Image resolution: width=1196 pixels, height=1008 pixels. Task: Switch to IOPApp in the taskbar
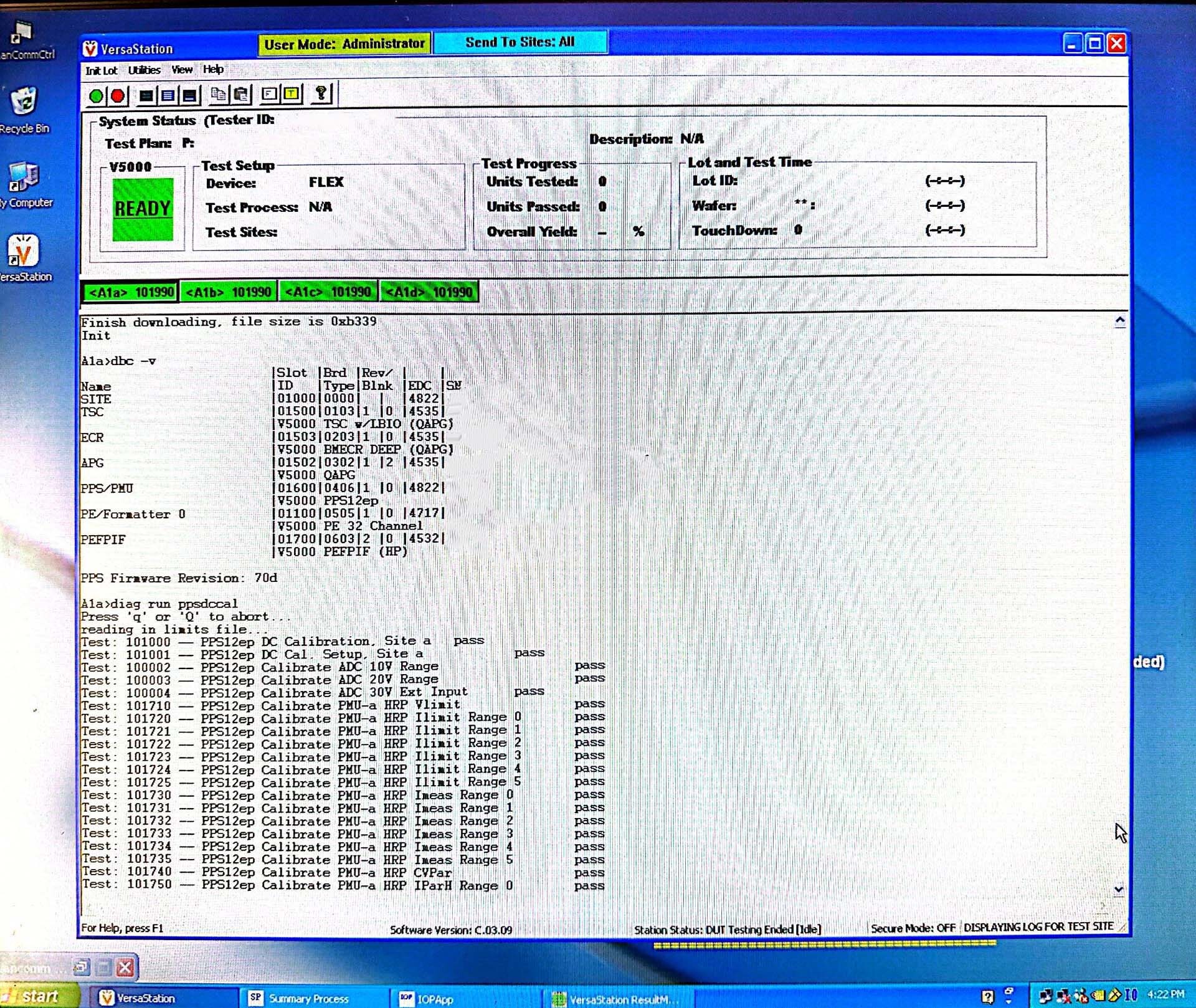point(466,999)
